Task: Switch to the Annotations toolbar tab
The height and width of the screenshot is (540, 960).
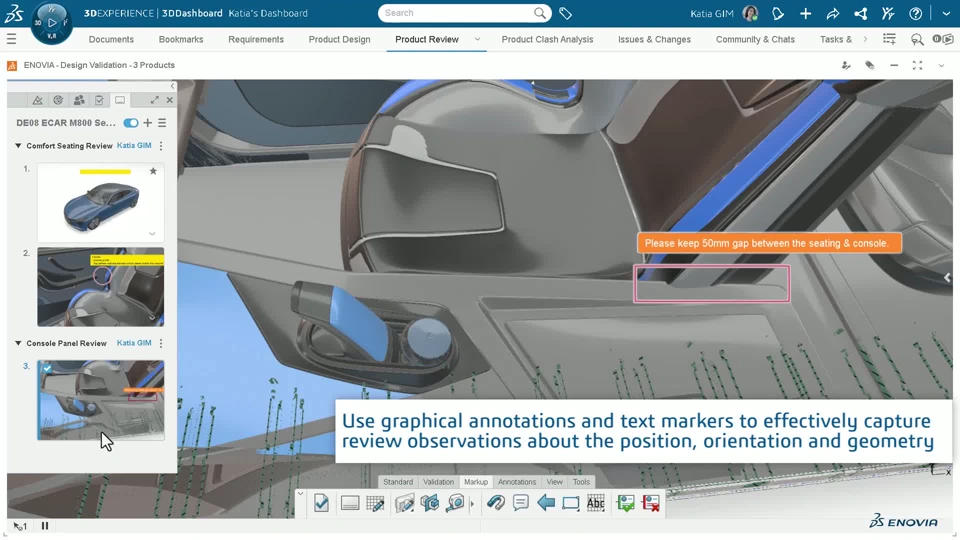Action: point(517,482)
